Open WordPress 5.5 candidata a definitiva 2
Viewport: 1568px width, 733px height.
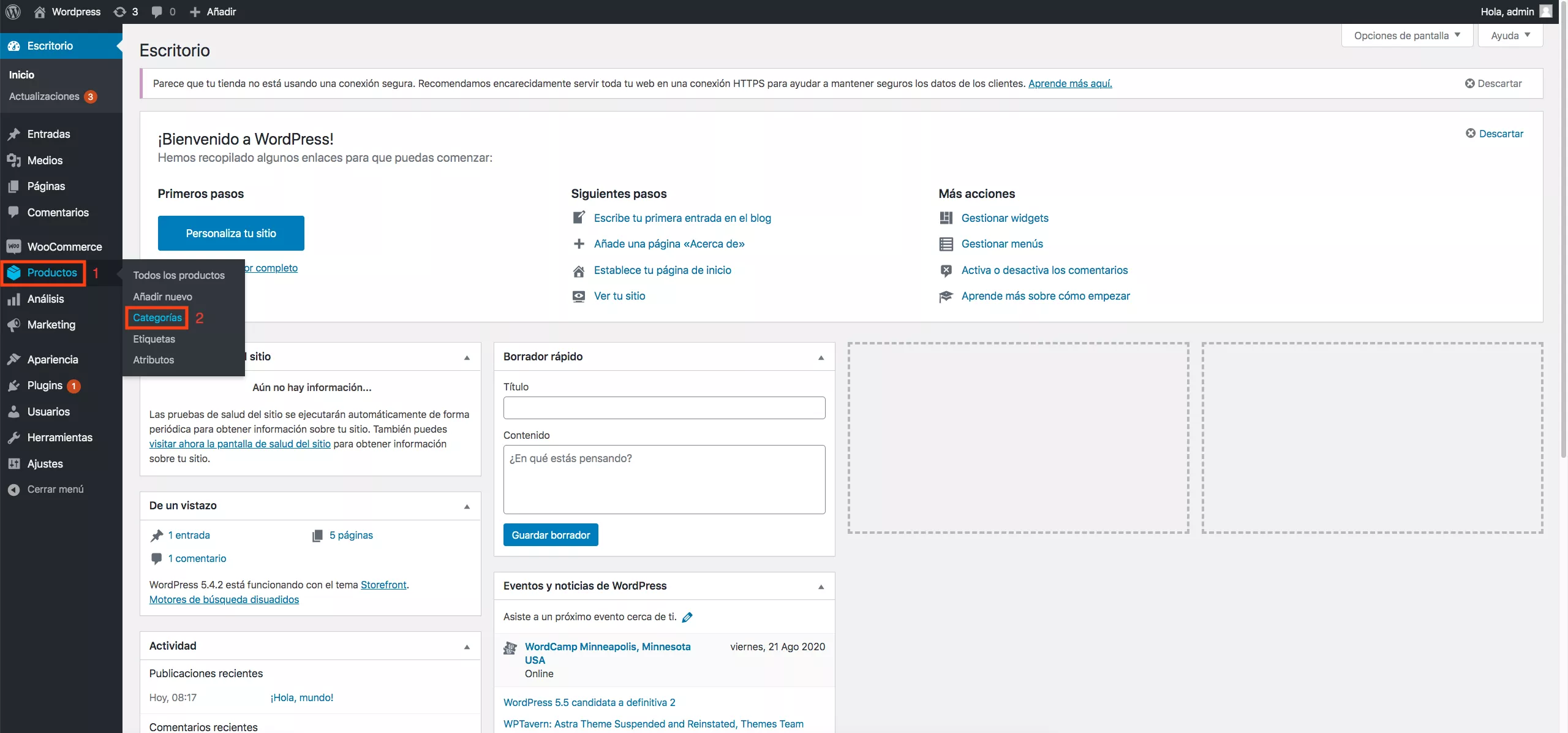tap(589, 702)
